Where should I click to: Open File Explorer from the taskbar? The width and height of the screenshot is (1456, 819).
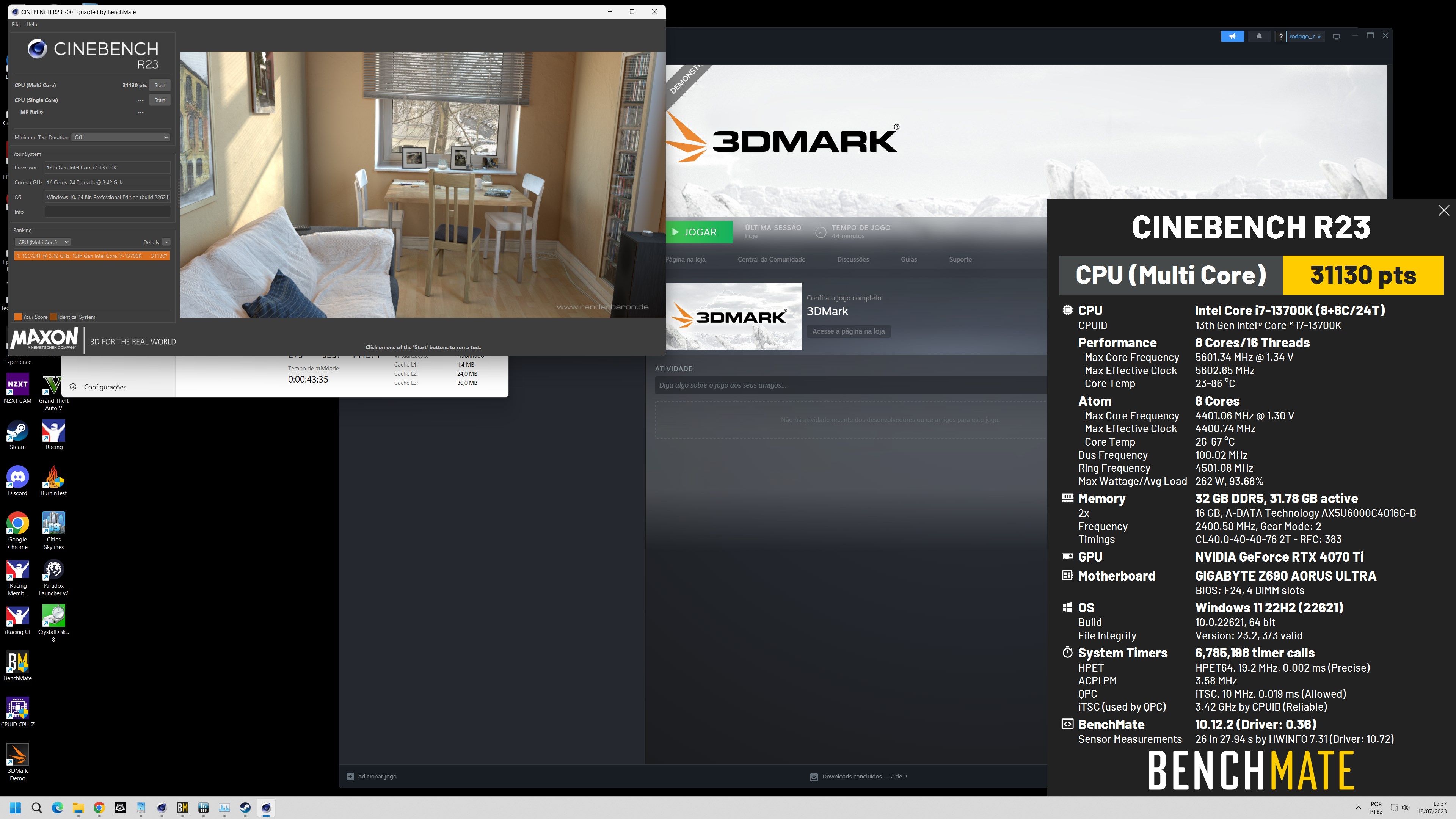[x=78, y=808]
